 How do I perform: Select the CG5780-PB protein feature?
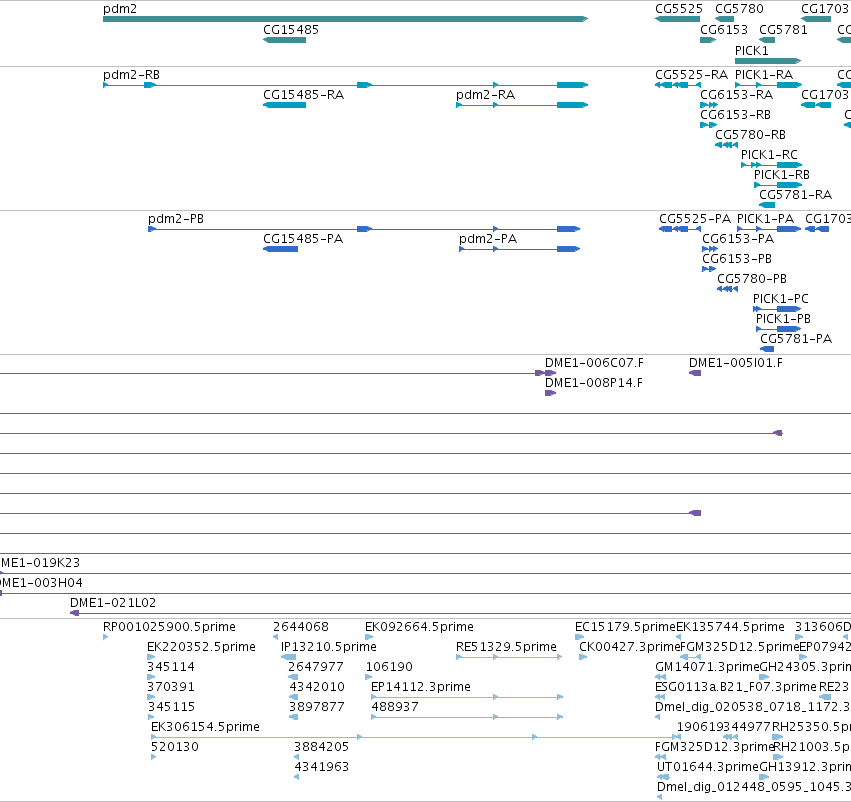727,289
